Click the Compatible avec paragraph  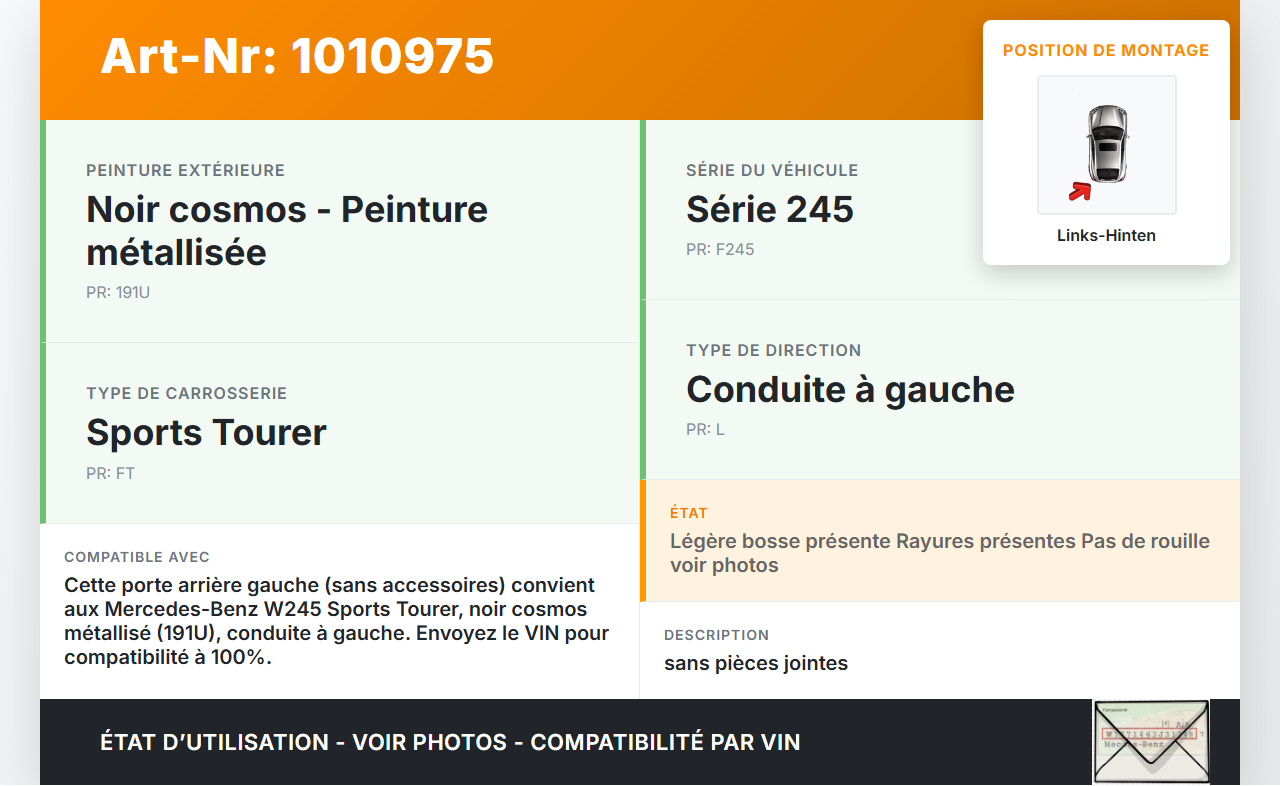coord(336,620)
